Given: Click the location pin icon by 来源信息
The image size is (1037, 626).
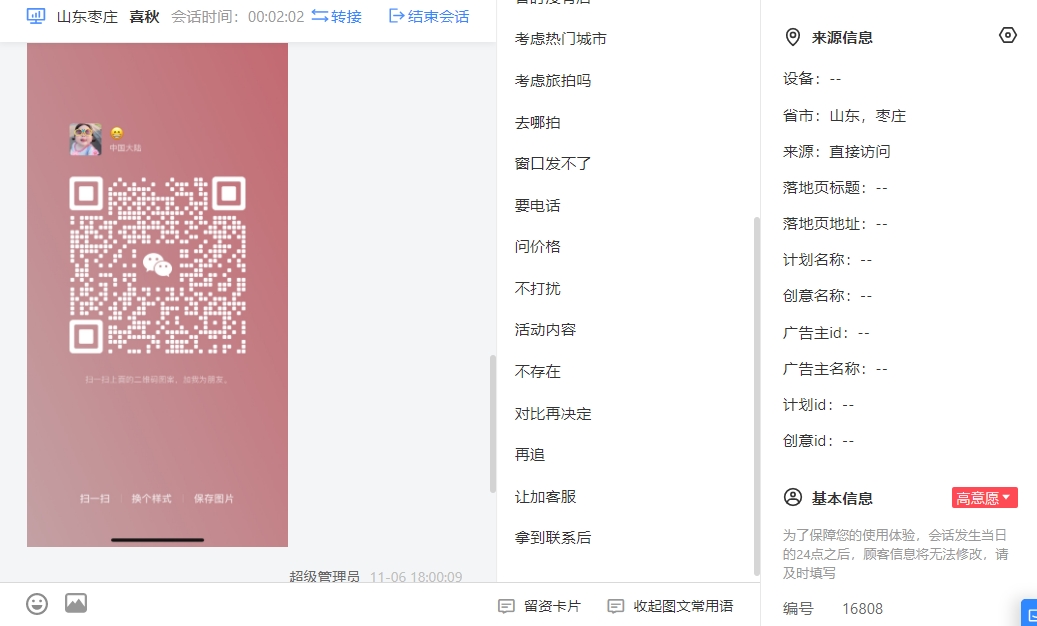Looking at the screenshot, I should point(792,37).
